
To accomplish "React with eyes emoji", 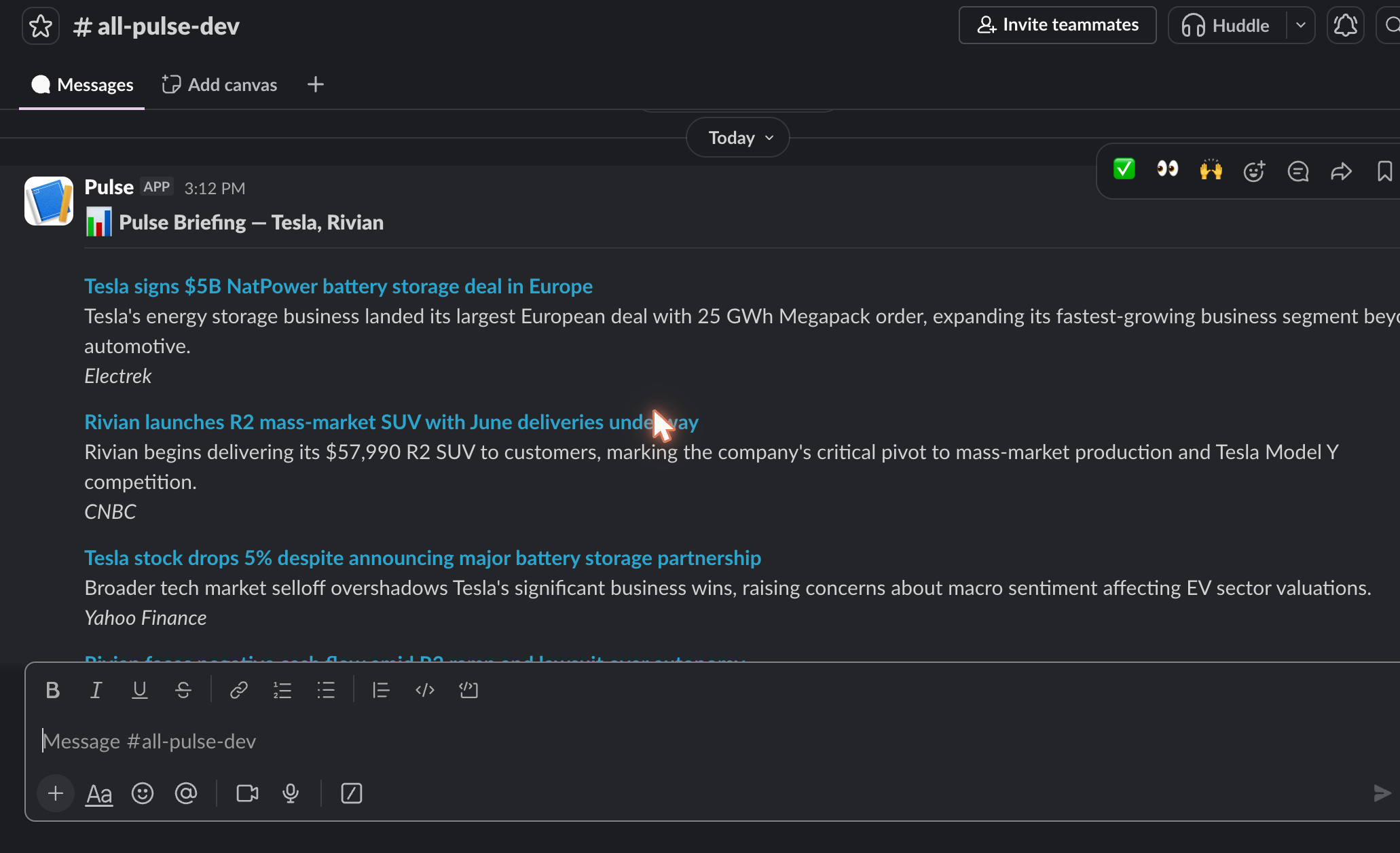I will tap(1168, 169).
